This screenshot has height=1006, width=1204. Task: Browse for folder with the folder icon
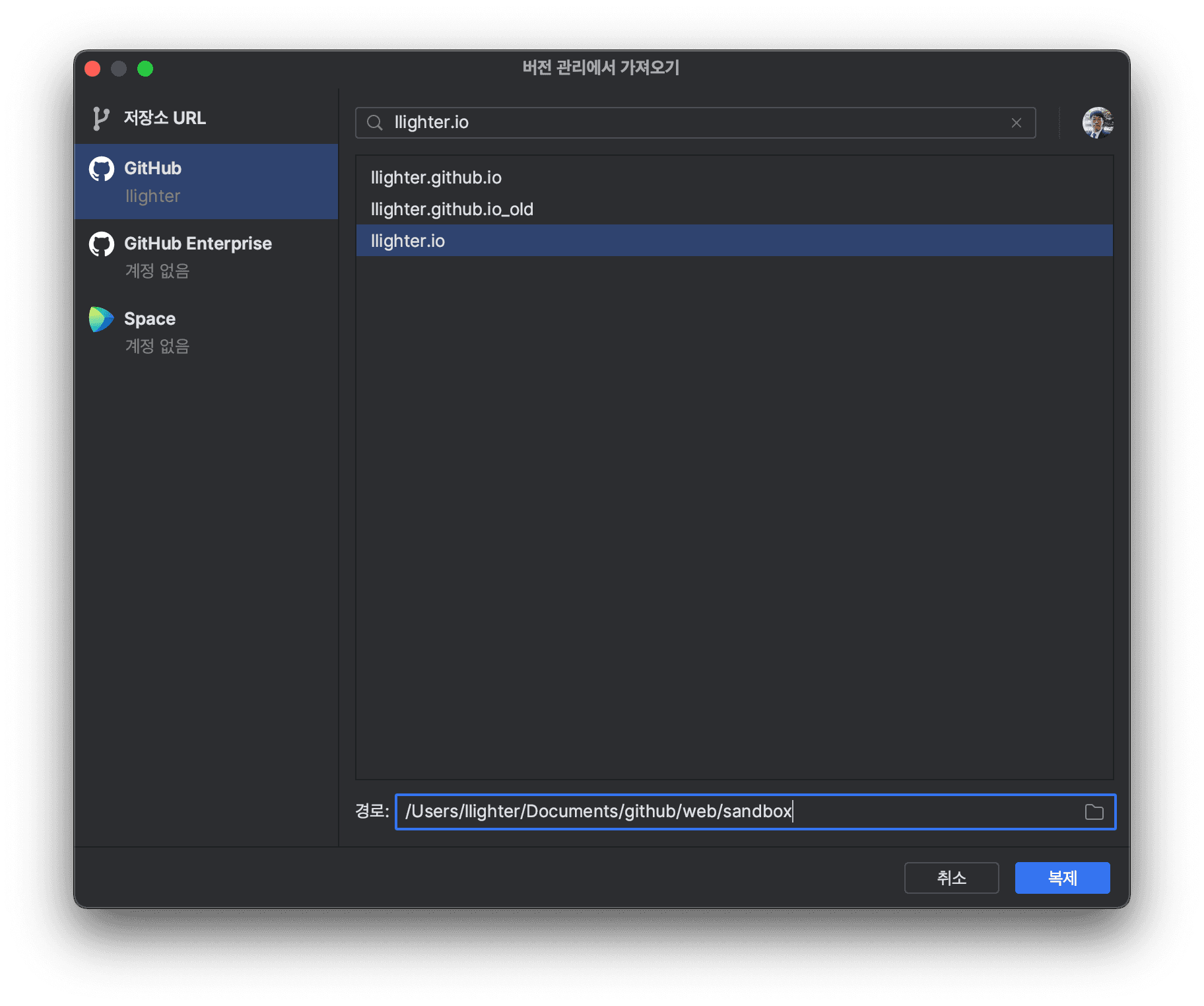(1094, 812)
